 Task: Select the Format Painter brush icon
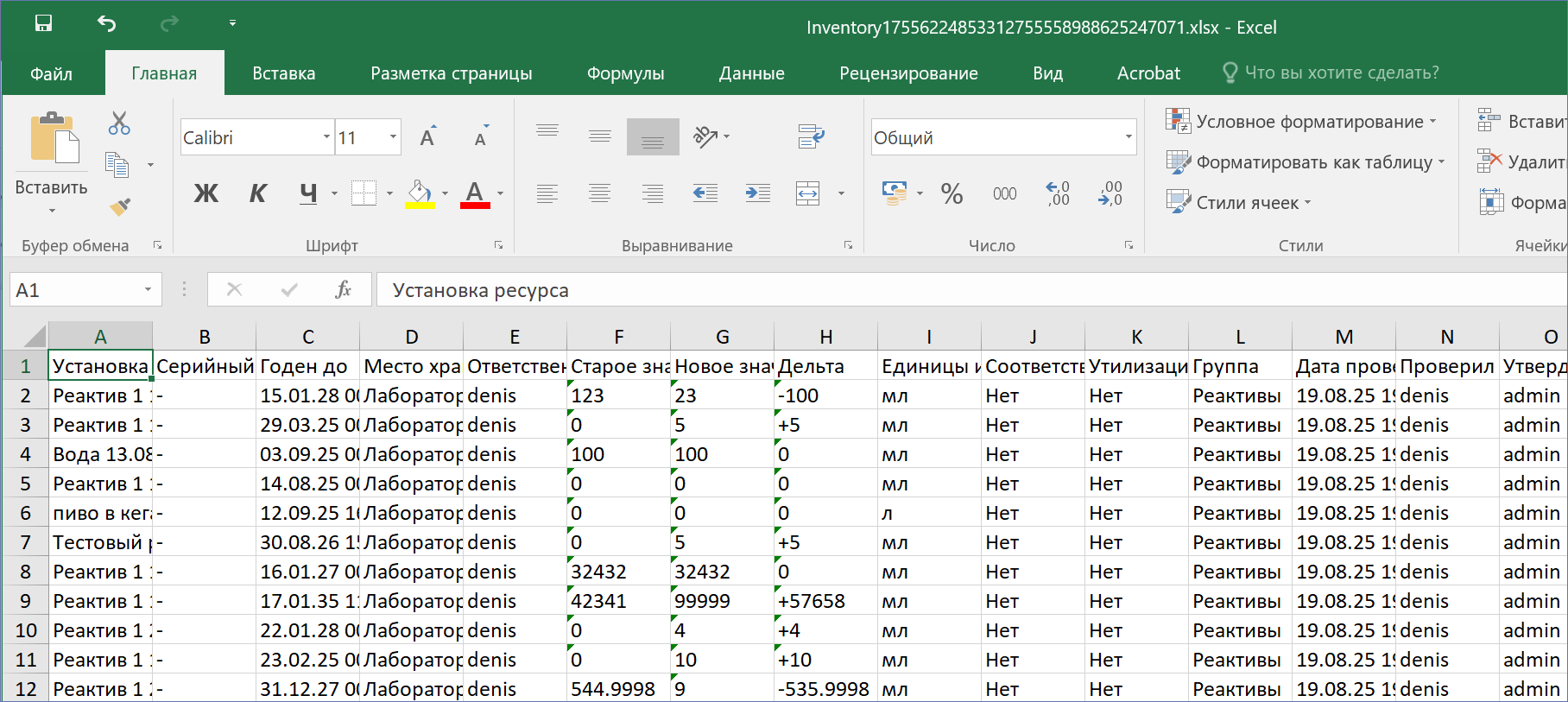[x=120, y=206]
